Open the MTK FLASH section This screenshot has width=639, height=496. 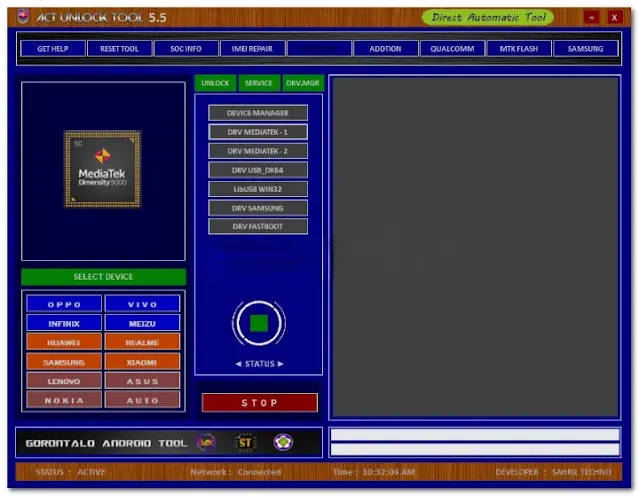519,49
